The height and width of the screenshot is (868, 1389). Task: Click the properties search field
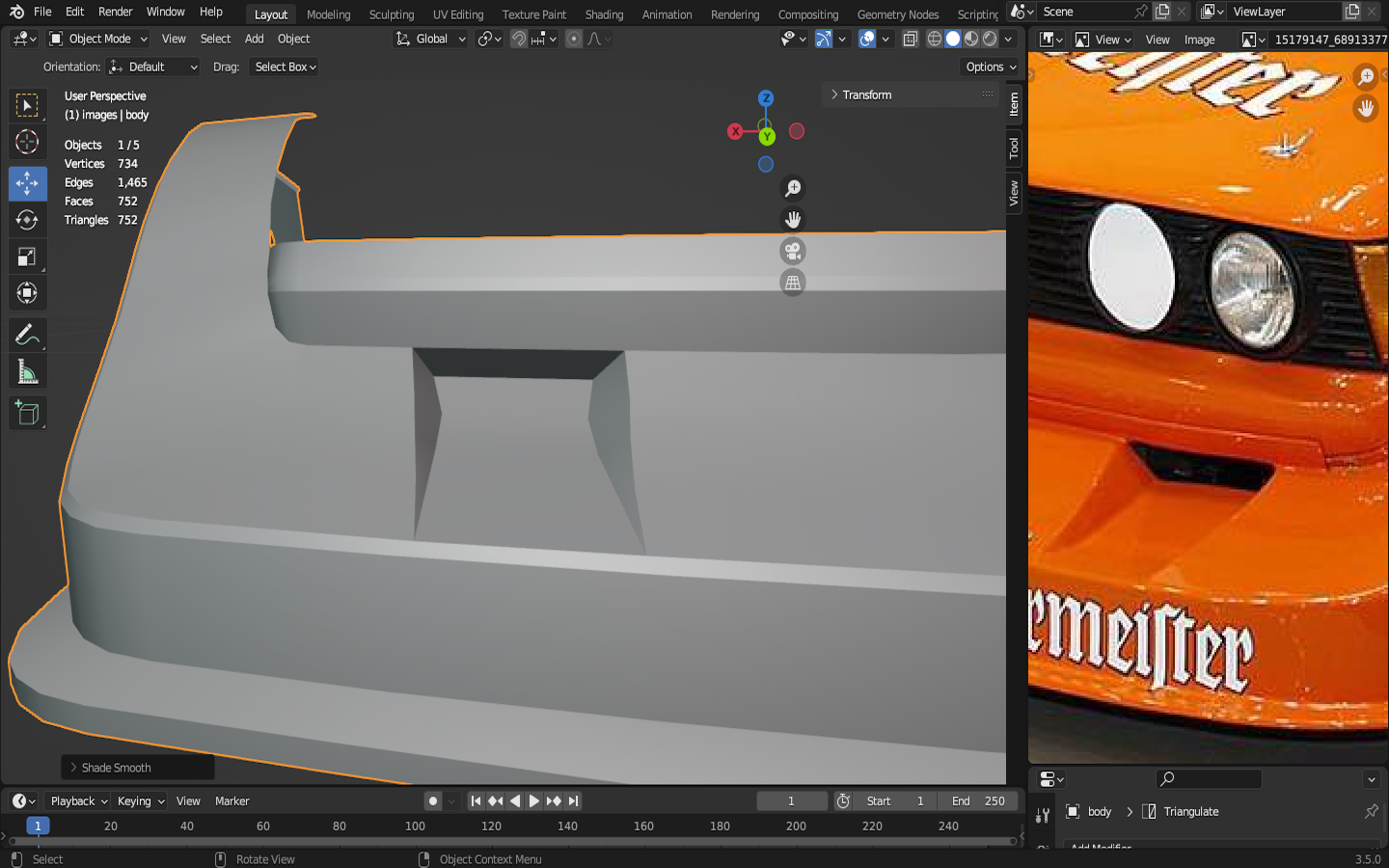tap(1209, 778)
